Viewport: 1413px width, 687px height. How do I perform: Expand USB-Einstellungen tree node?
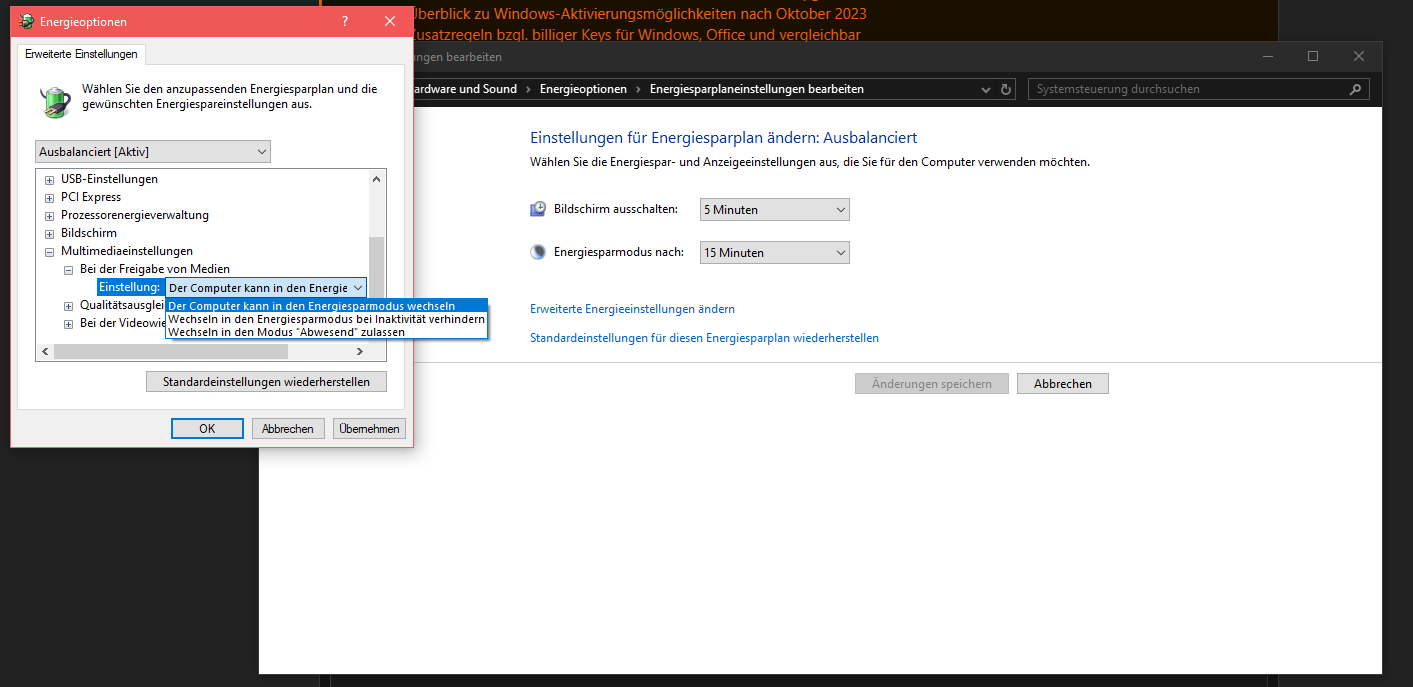[x=49, y=179]
